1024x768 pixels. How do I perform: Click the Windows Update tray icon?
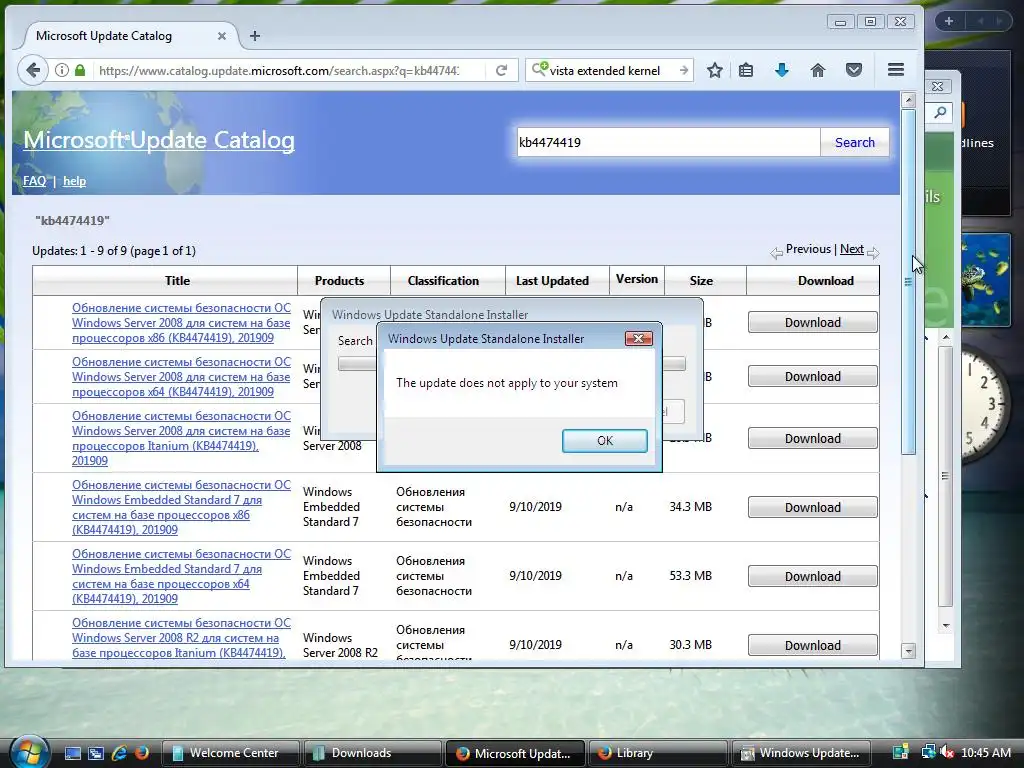901,752
